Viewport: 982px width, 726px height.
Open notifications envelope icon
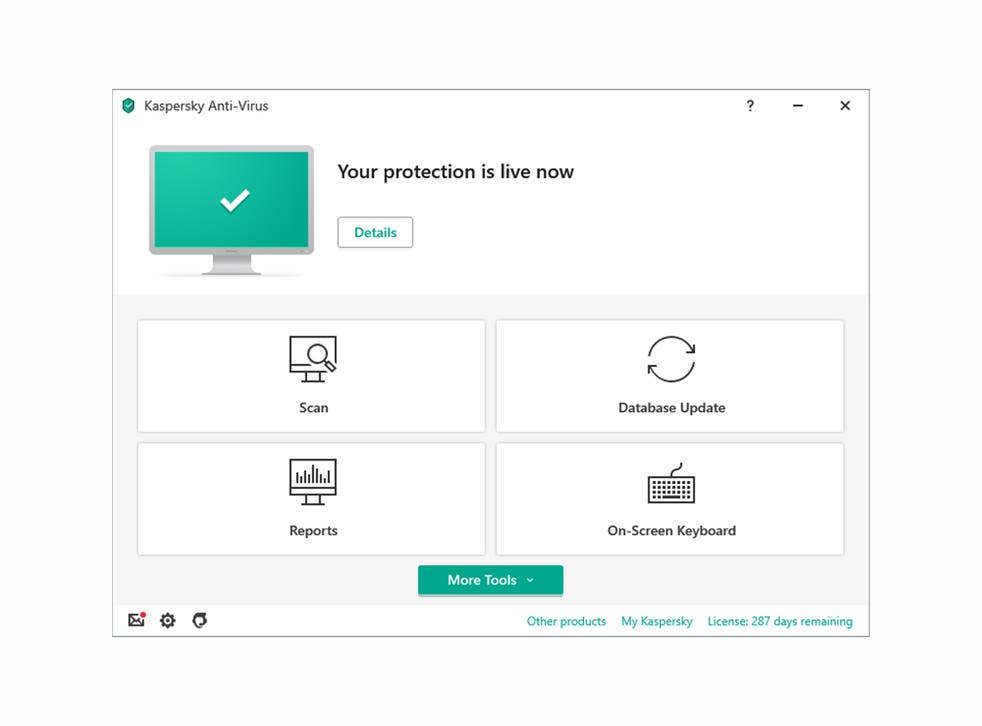click(137, 620)
